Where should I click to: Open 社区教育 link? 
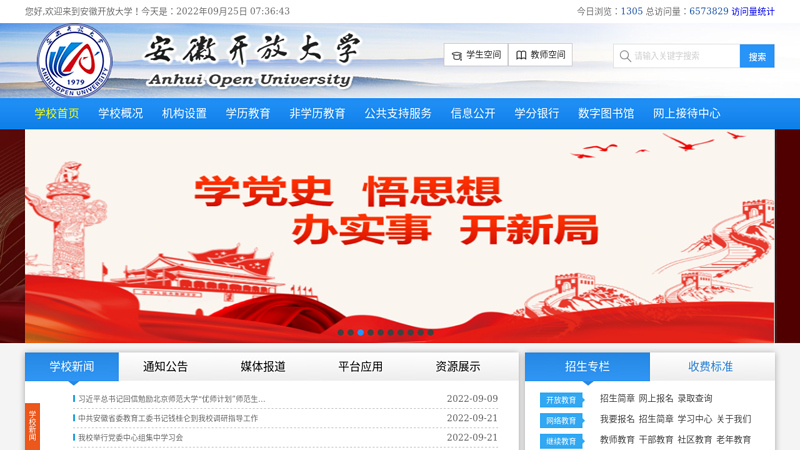pos(695,439)
